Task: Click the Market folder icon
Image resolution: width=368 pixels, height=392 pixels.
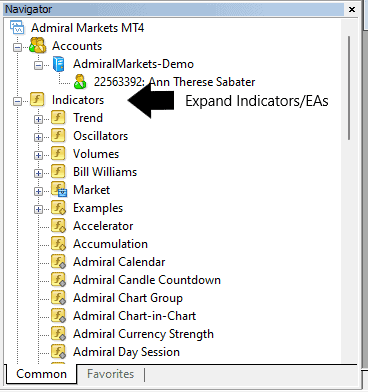Action: [59, 190]
